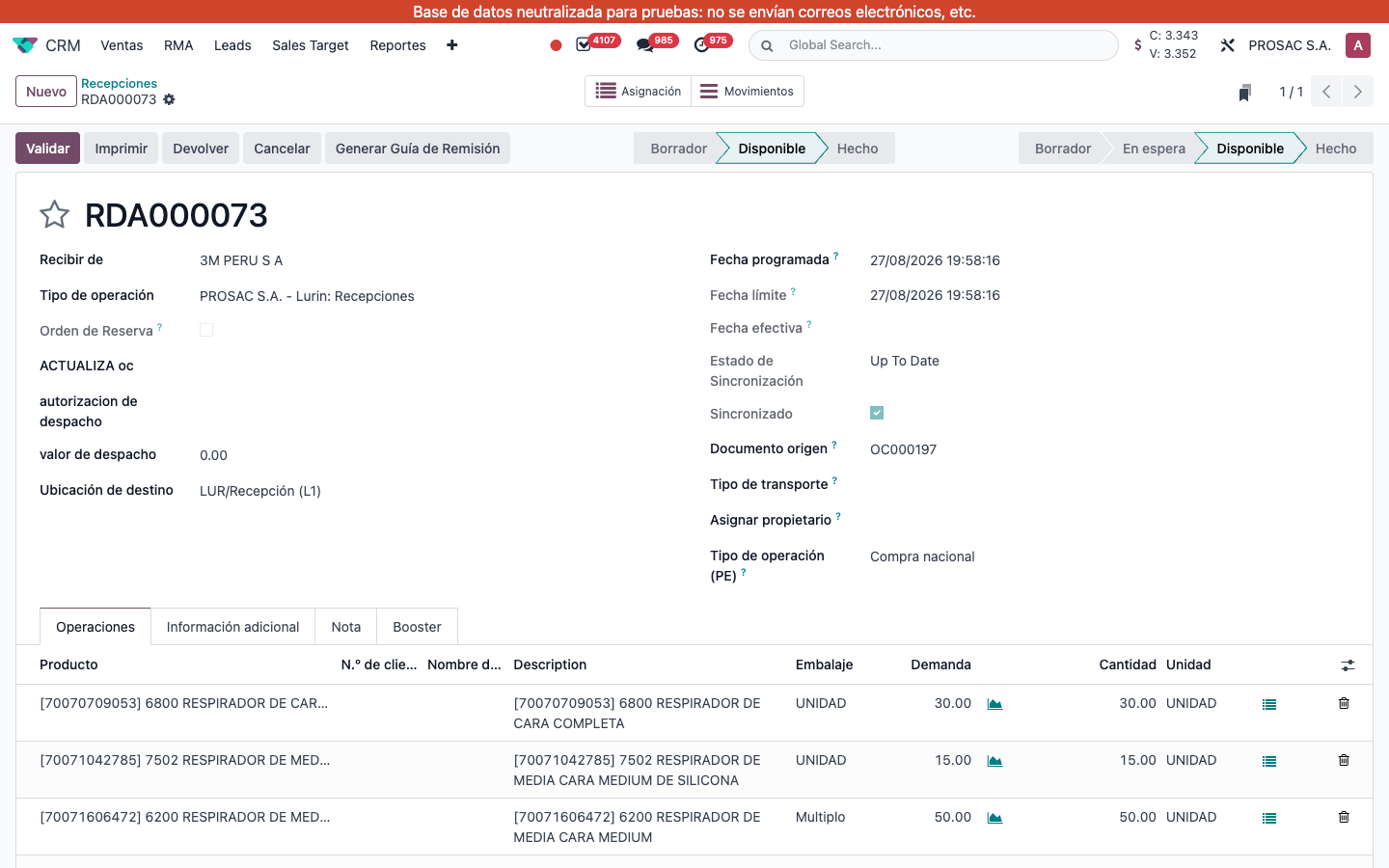Click Generar Guía de Remisión button

(418, 149)
